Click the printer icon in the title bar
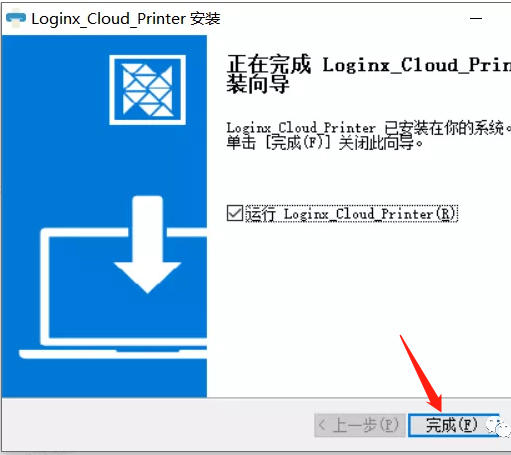511x455 pixels. pyautogui.click(x=16, y=18)
